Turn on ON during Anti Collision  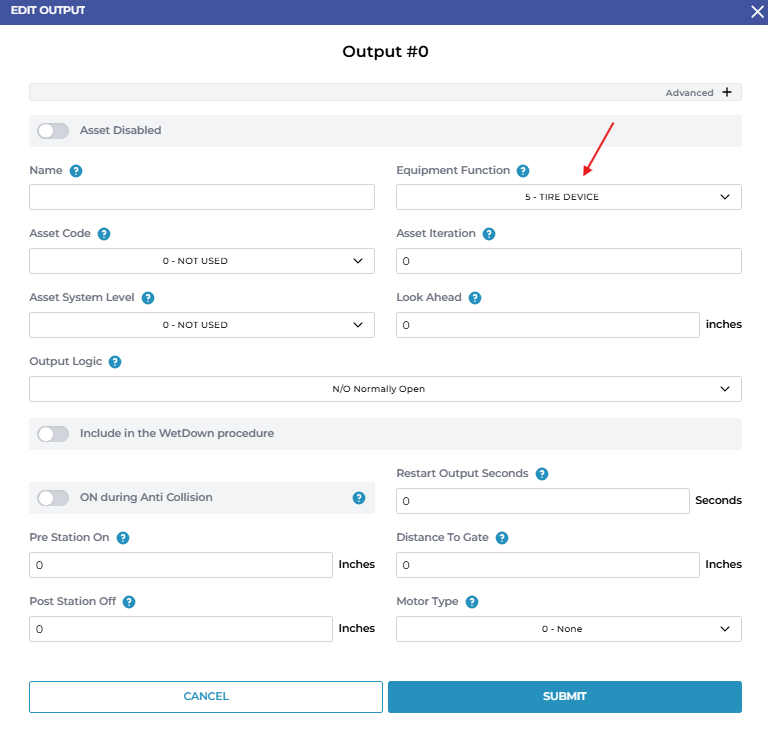(53, 498)
